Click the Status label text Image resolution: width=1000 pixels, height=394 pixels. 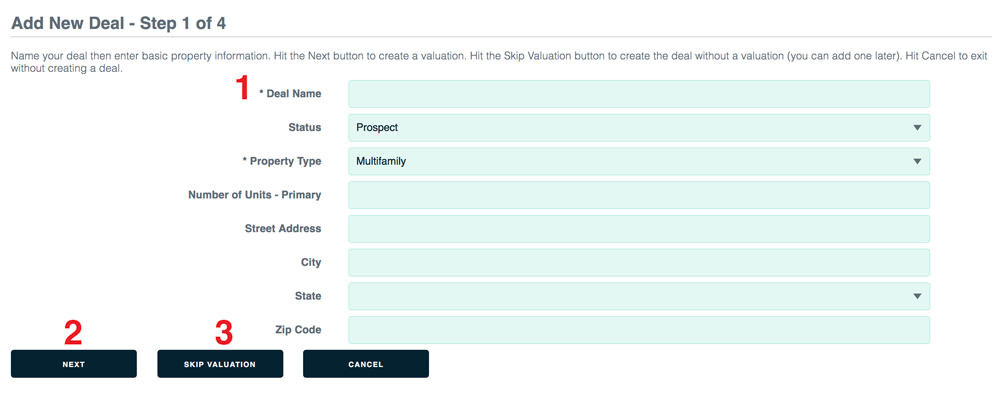tap(305, 128)
